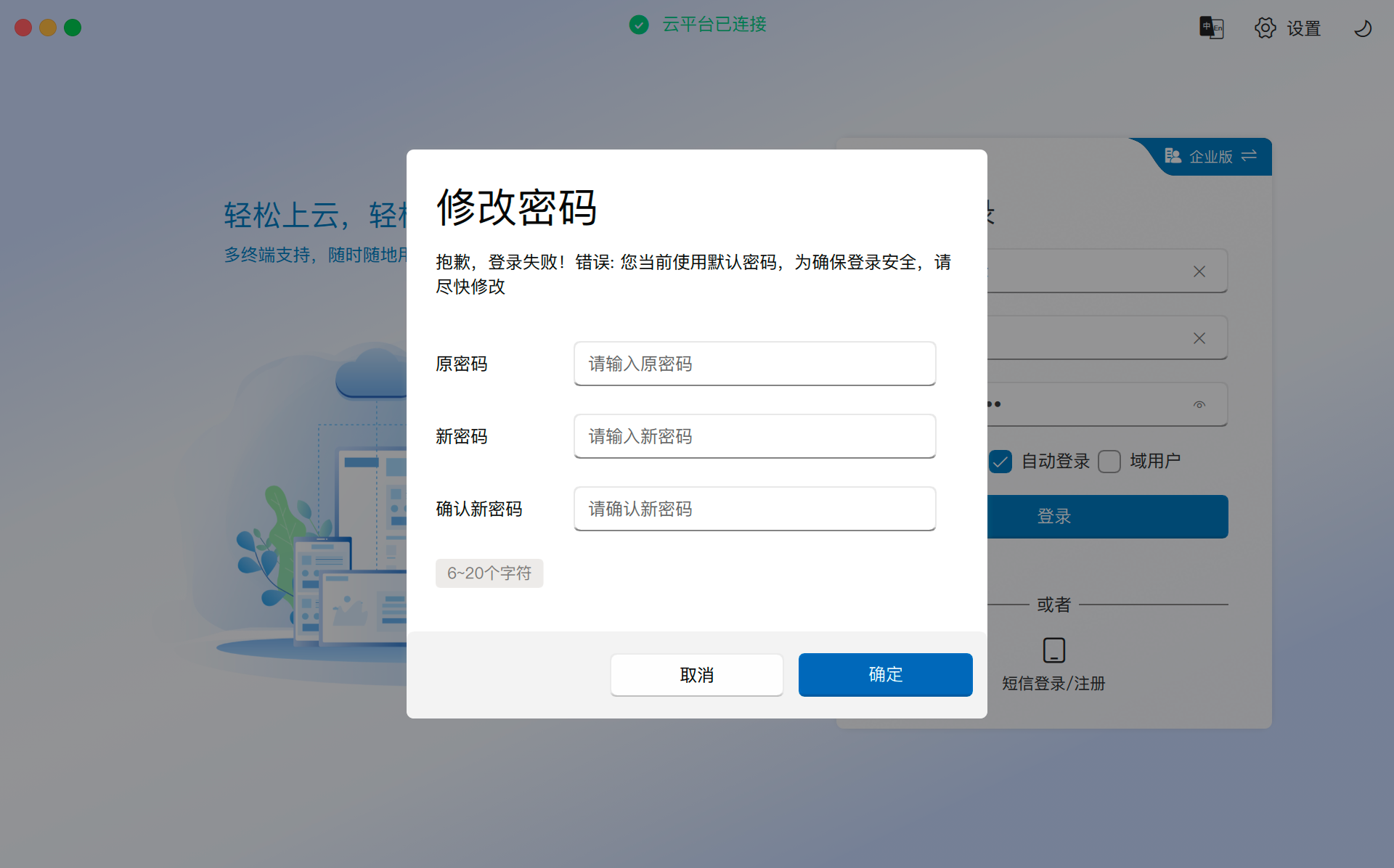The image size is (1394, 868).
Task: Open settings via the gear icon
Action: 1265,28
